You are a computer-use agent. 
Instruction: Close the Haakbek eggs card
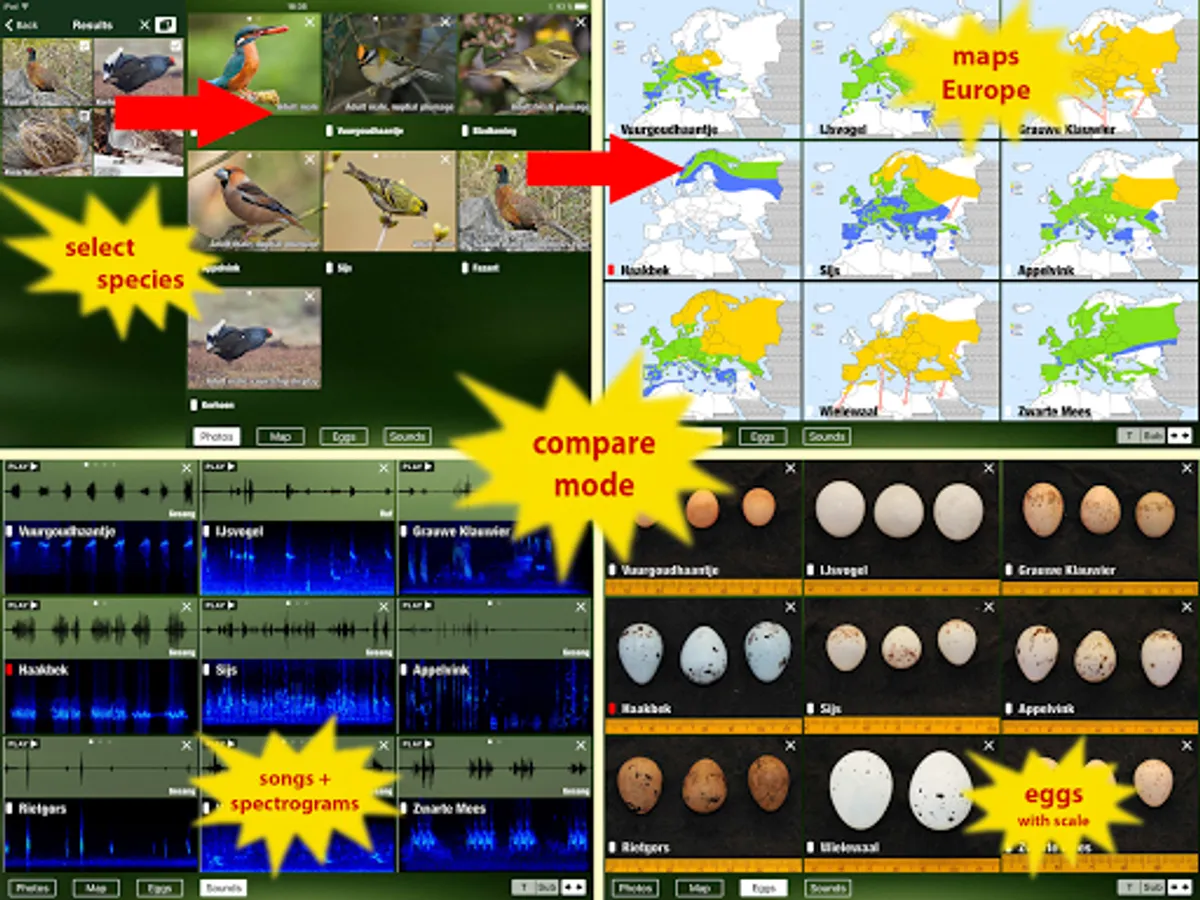pos(790,606)
